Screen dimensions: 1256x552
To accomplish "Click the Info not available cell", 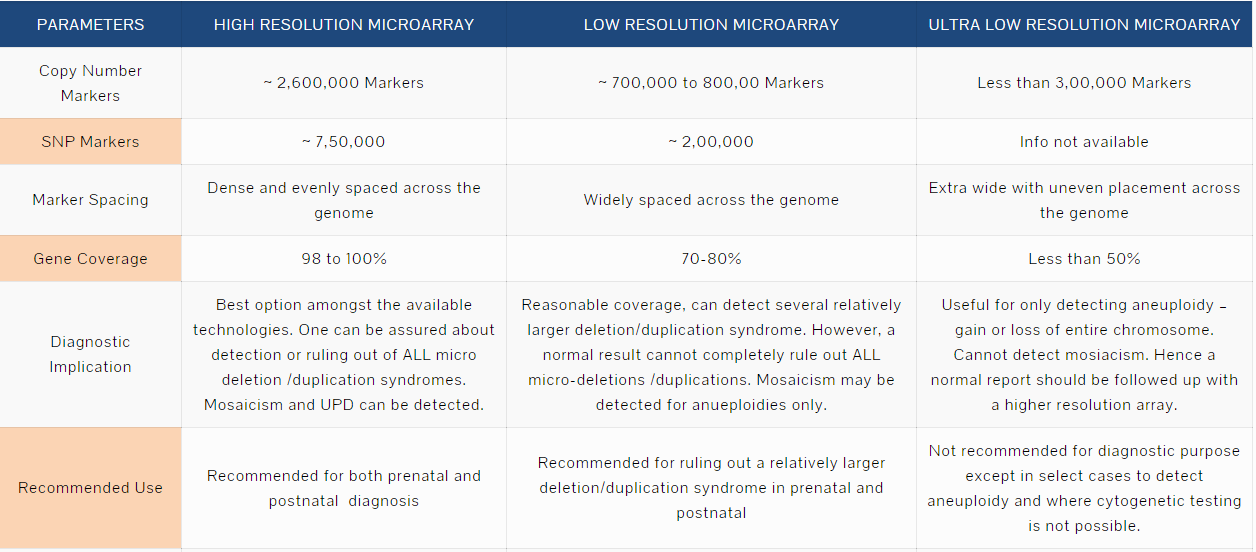I will click(x=1084, y=142).
